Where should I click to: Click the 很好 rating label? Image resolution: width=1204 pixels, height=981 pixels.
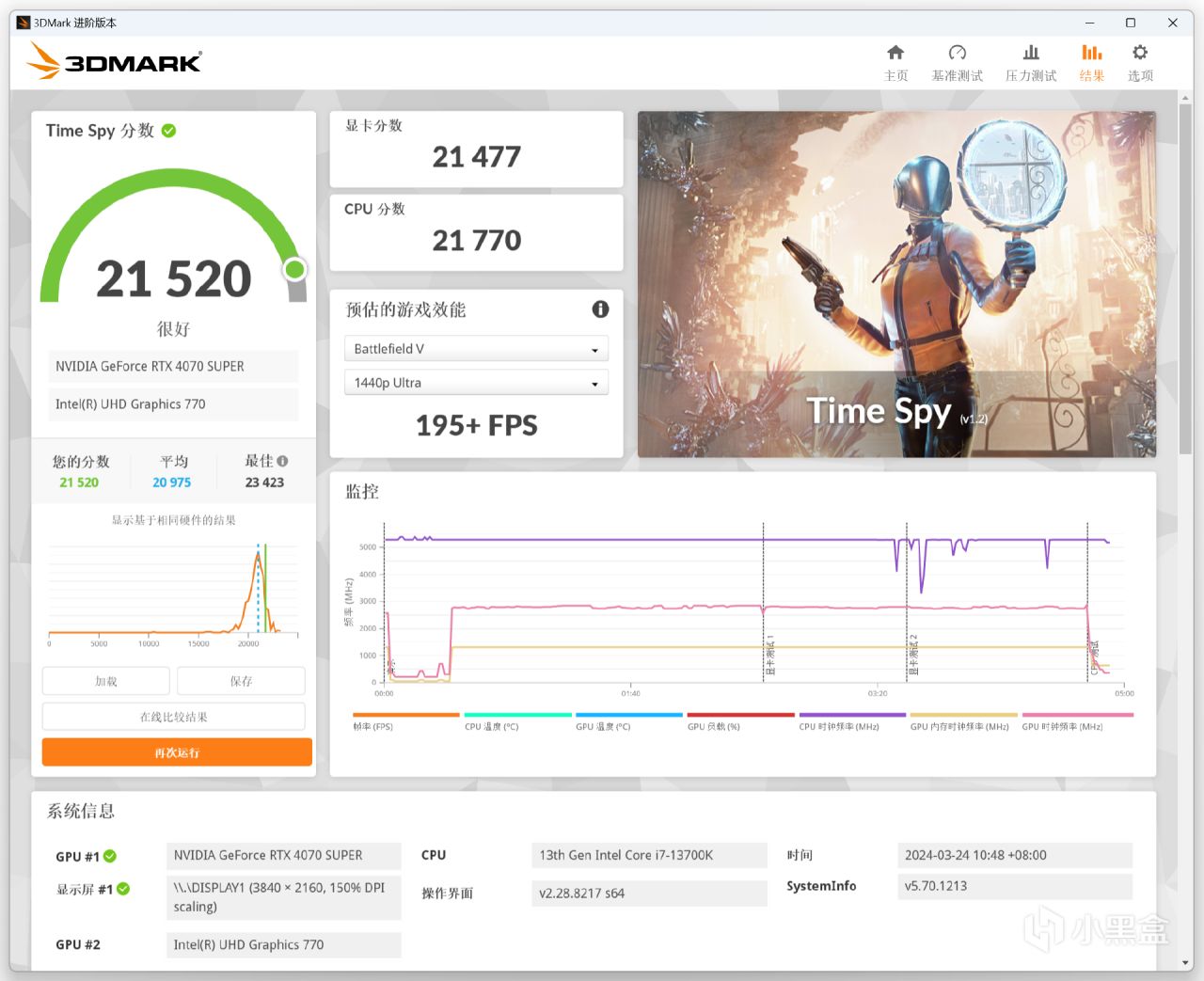coord(174,329)
